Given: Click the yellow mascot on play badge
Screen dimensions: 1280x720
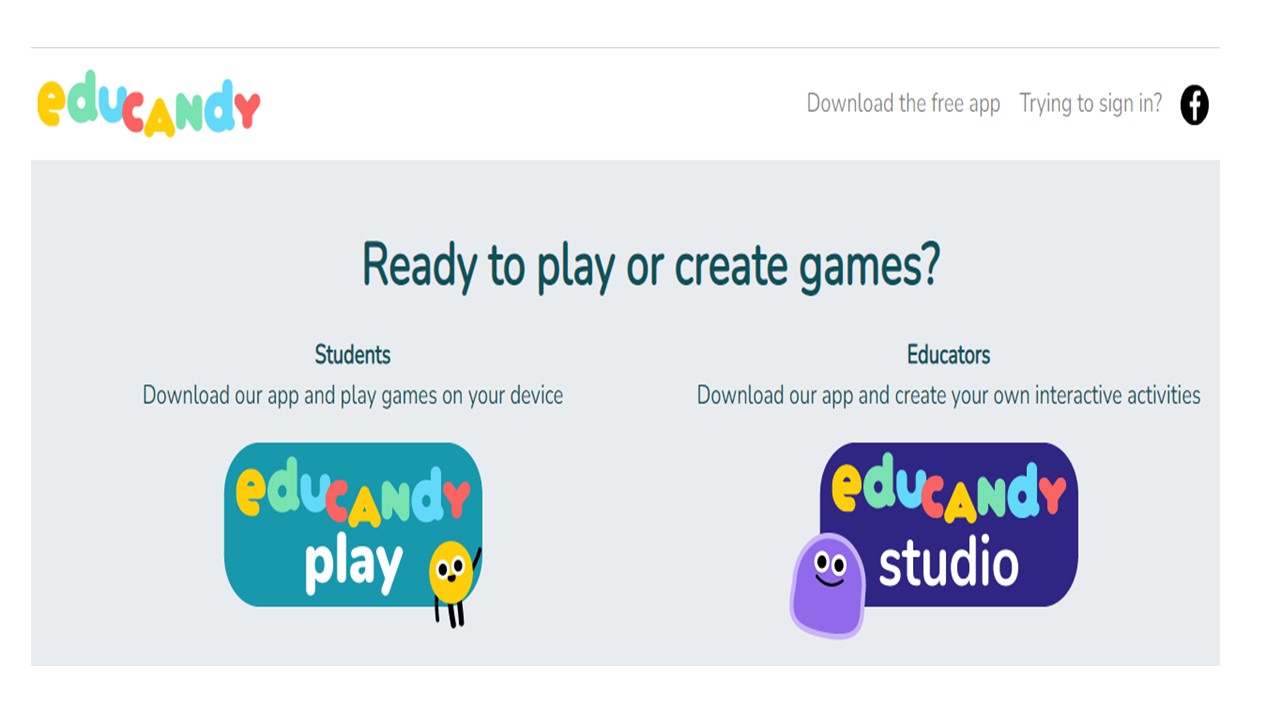Looking at the screenshot, I should click(451, 575).
